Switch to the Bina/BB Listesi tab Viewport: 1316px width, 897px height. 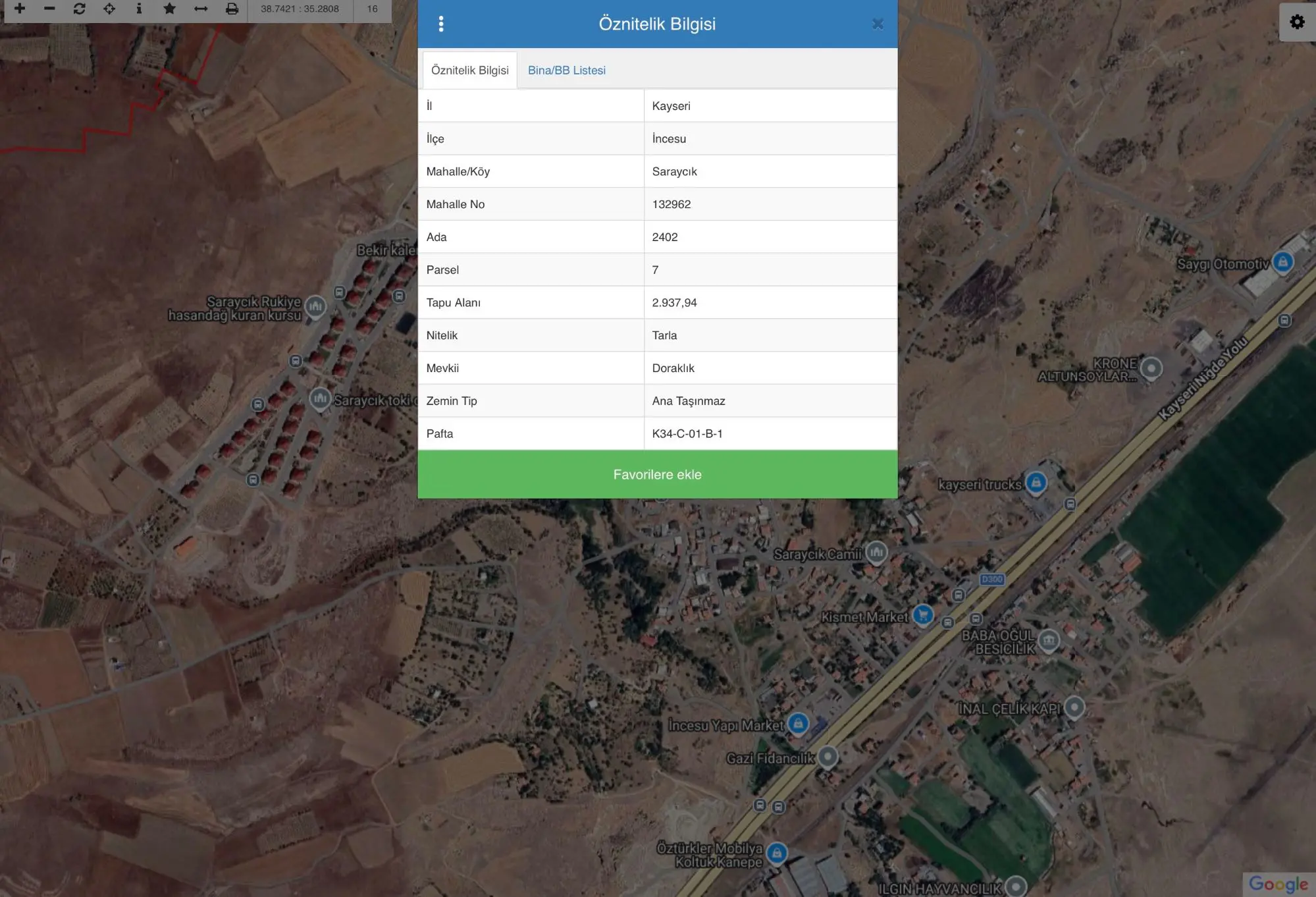[566, 70]
